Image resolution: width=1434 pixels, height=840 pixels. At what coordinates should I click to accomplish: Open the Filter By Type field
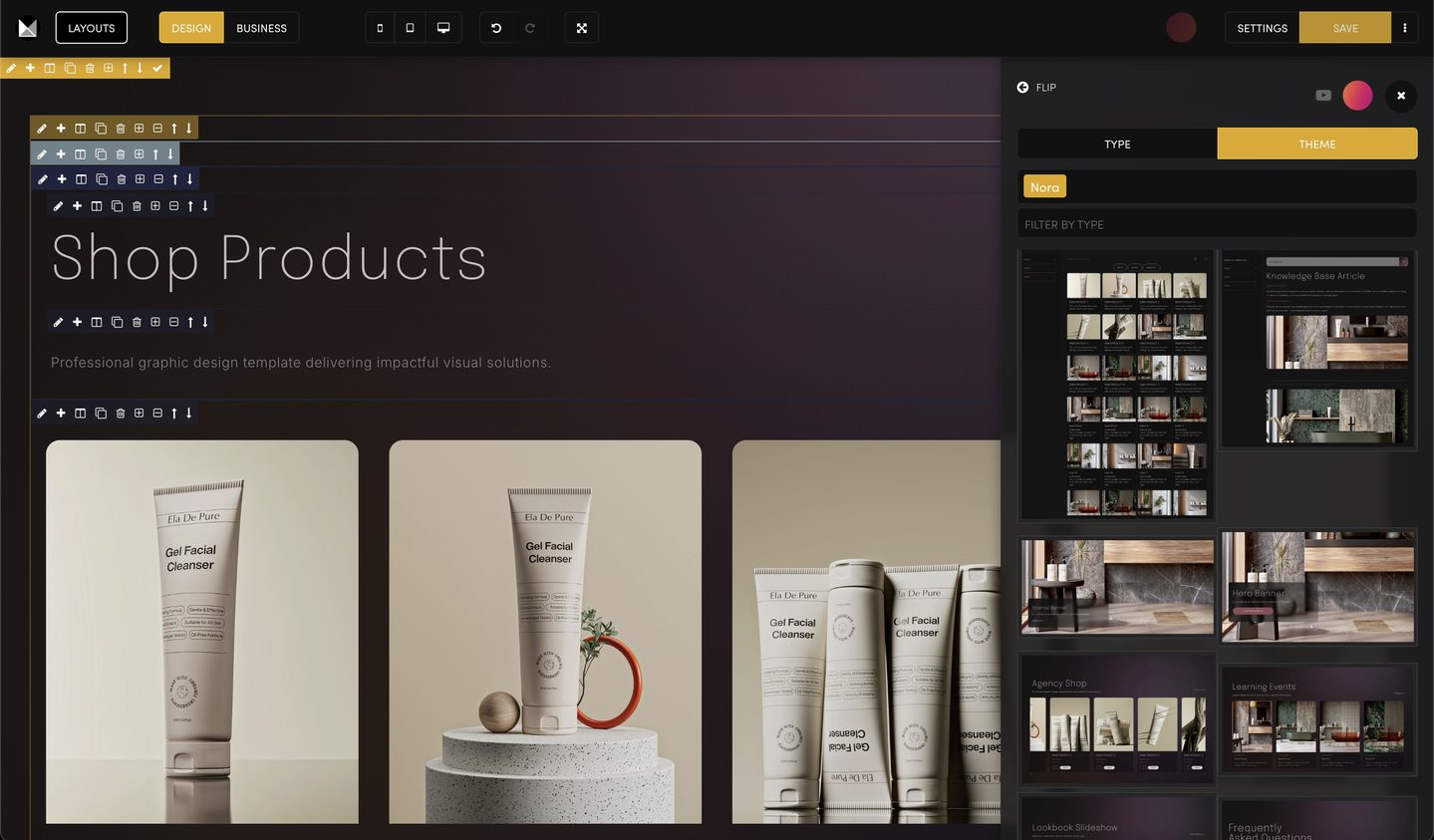[x=1217, y=225]
